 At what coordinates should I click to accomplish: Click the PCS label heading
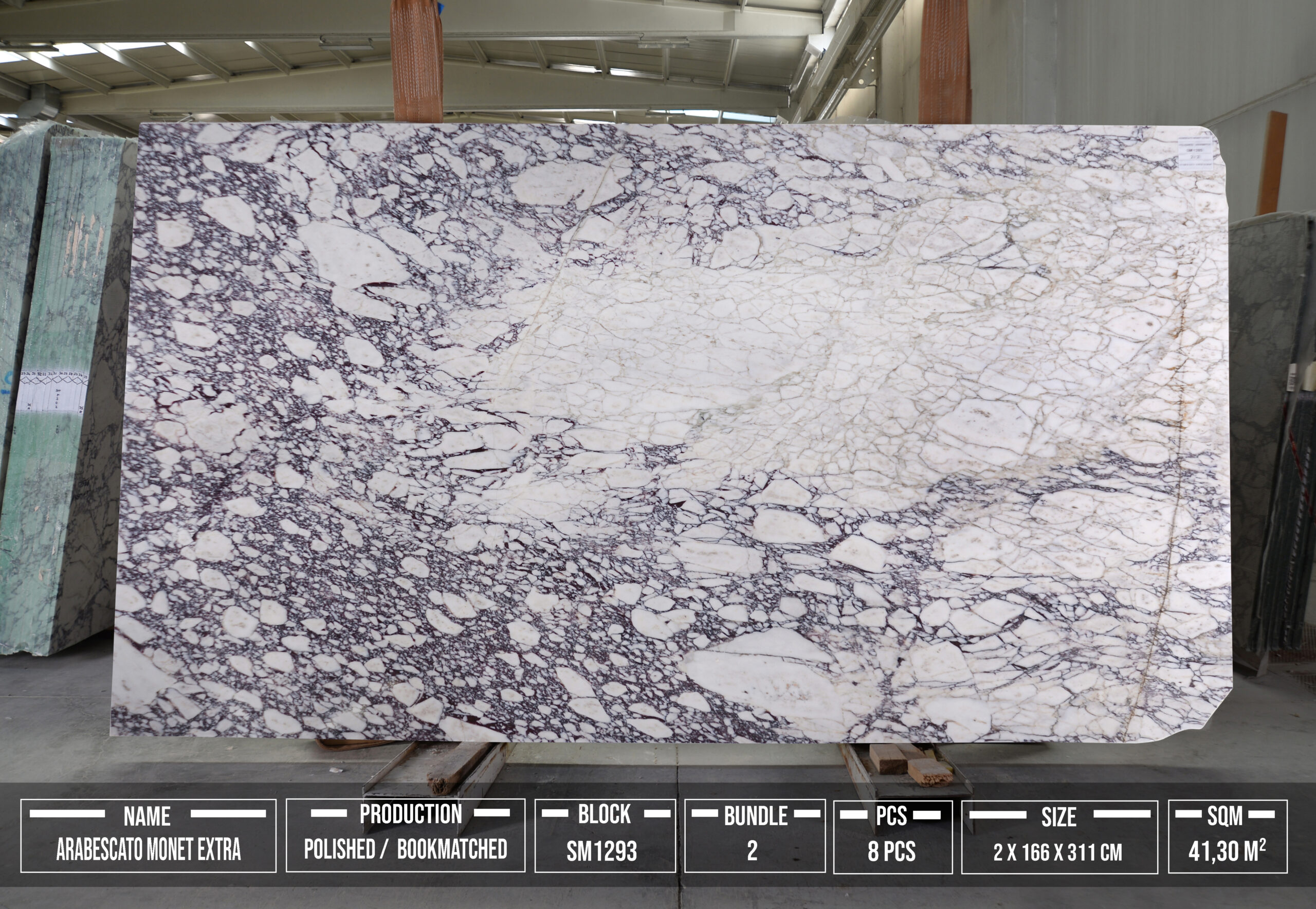(x=891, y=817)
